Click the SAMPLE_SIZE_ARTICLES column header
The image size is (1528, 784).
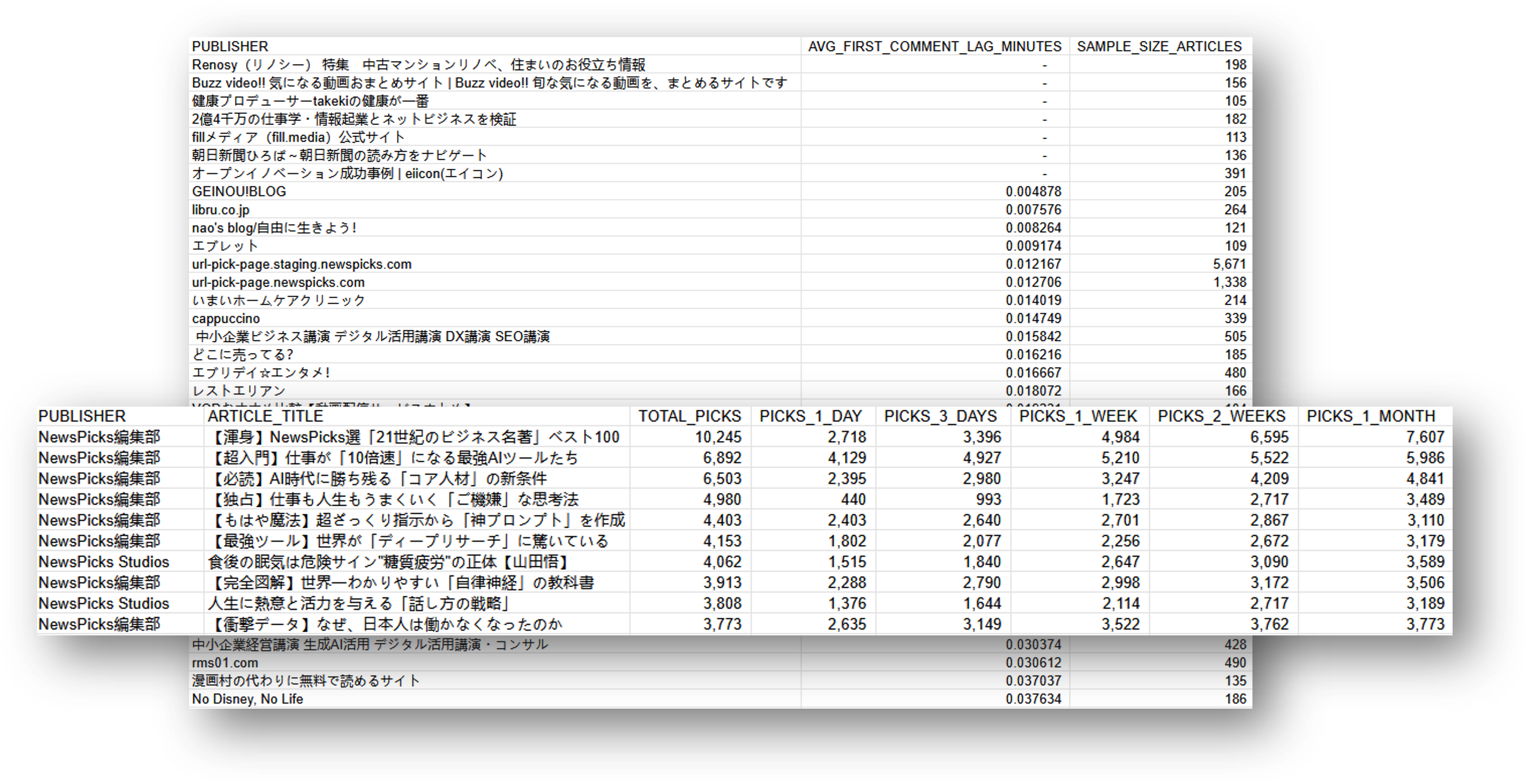[x=1159, y=46]
